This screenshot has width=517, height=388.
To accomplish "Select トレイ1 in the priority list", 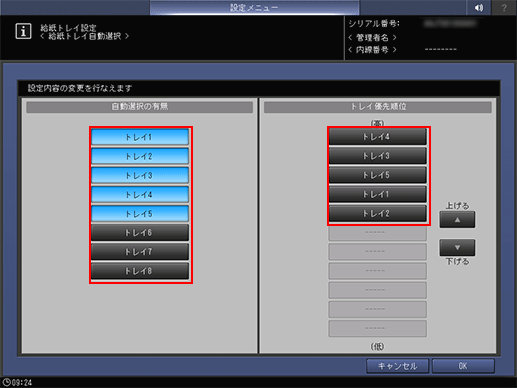I will [378, 194].
